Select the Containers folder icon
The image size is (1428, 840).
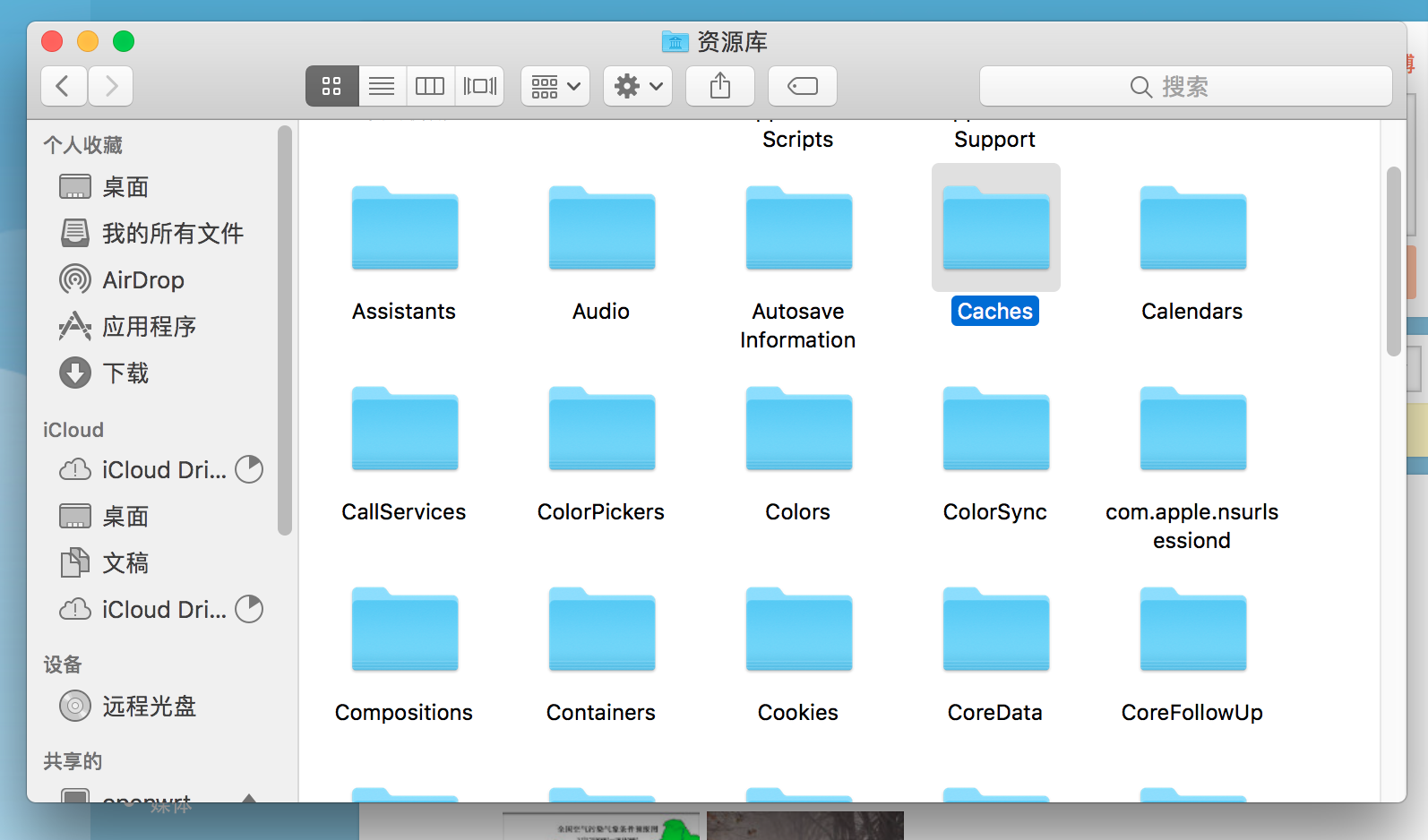click(x=602, y=629)
